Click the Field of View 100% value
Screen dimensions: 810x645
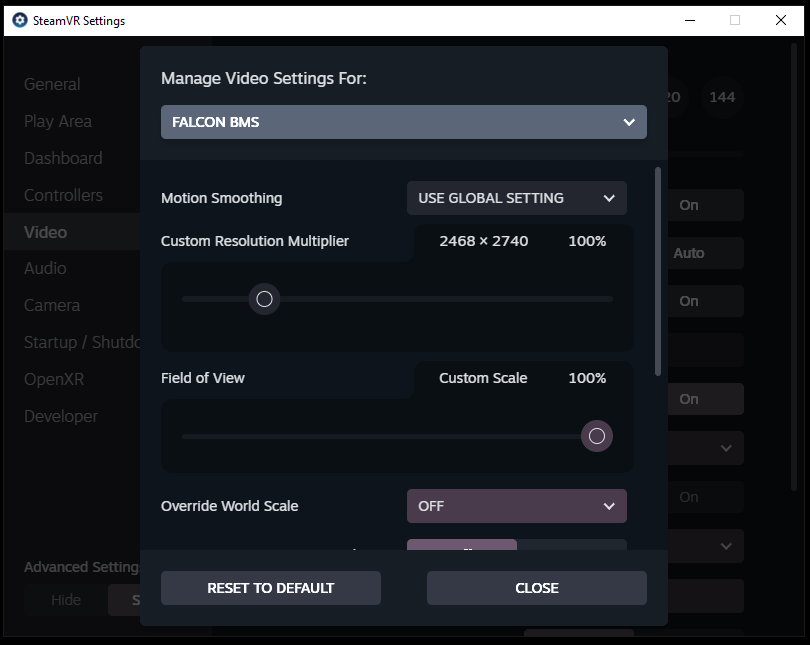(x=587, y=378)
